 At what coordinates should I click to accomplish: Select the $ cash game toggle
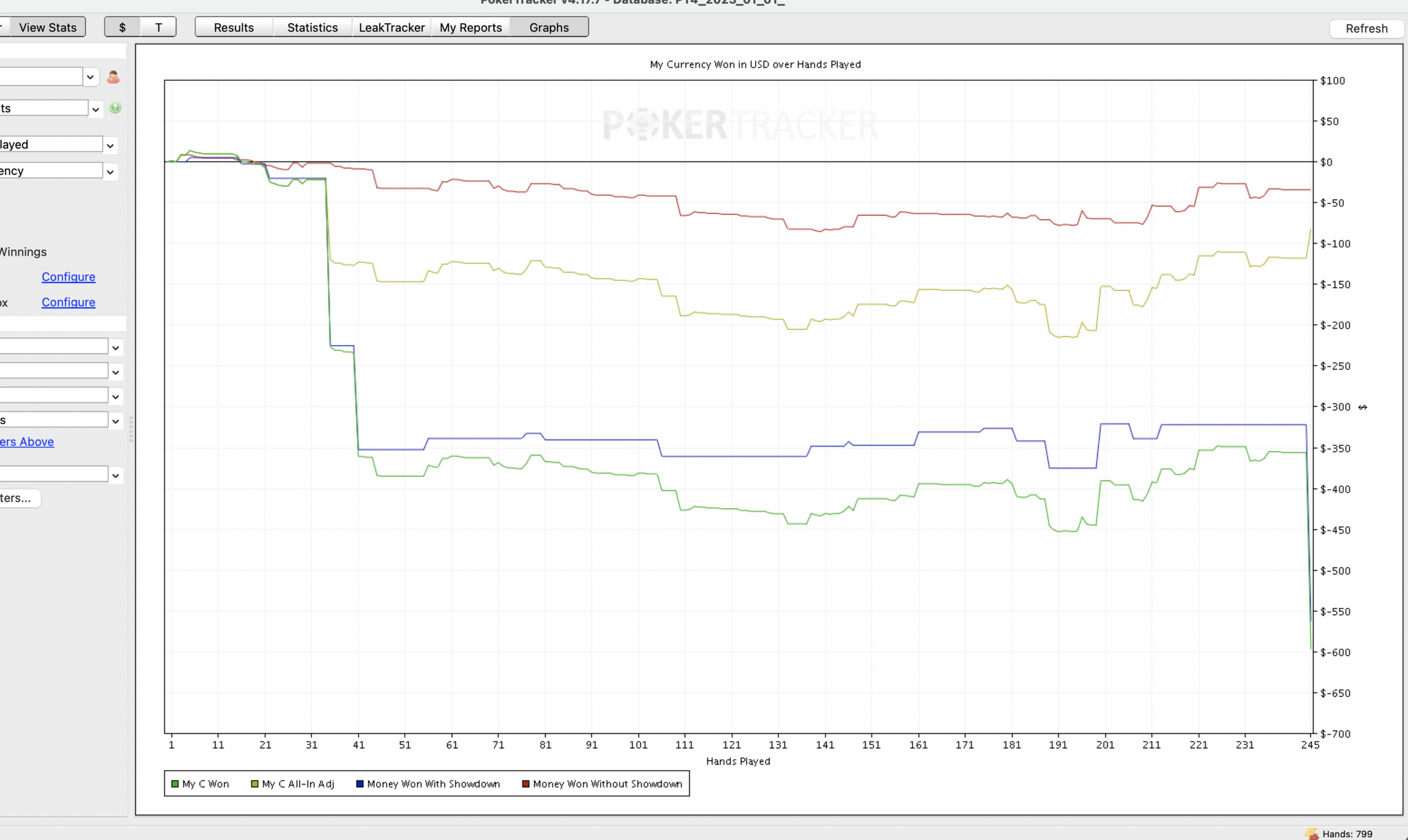tap(122, 27)
